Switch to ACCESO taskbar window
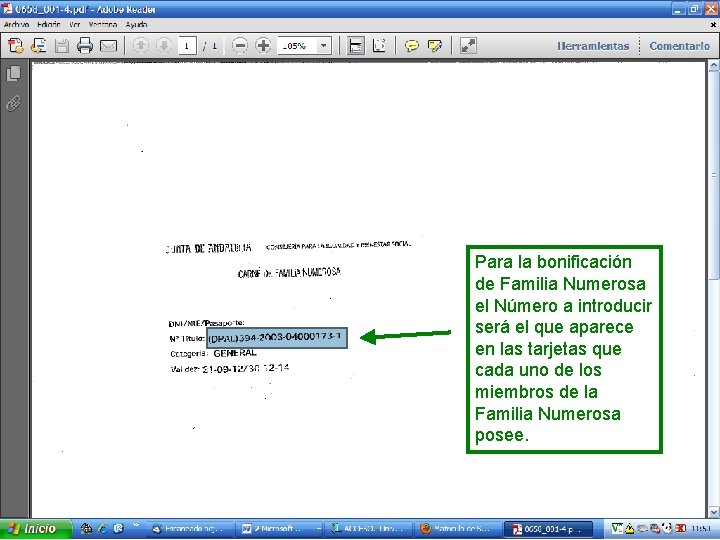The height and width of the screenshot is (540, 720). [368, 529]
